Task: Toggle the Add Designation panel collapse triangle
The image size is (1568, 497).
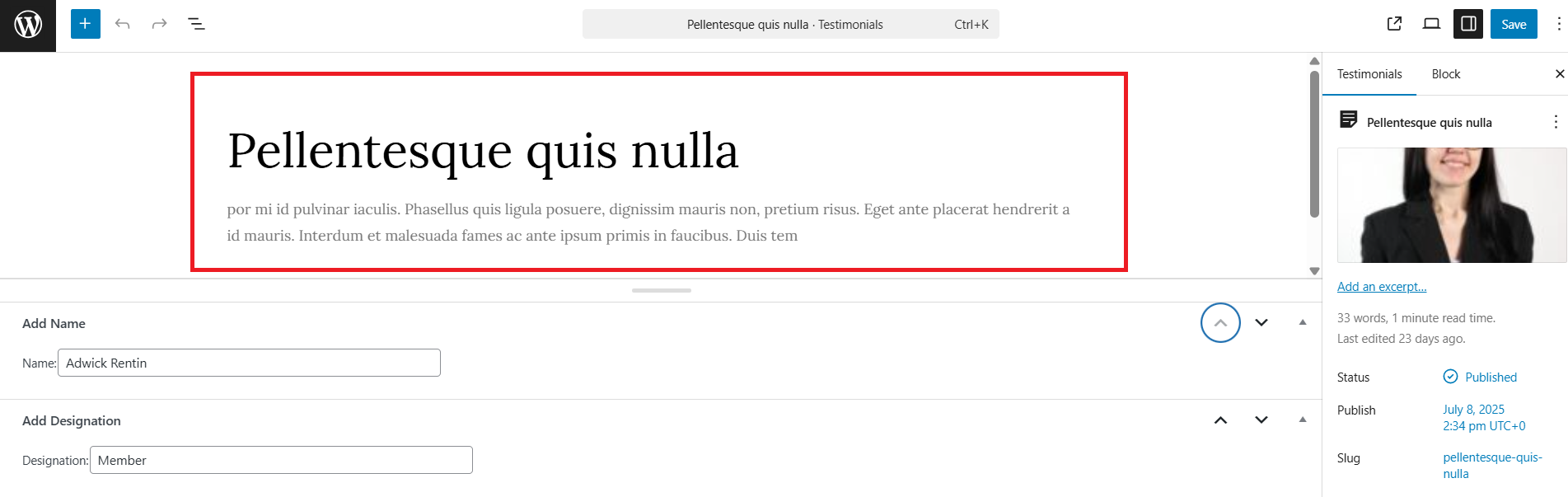Action: point(1302,420)
